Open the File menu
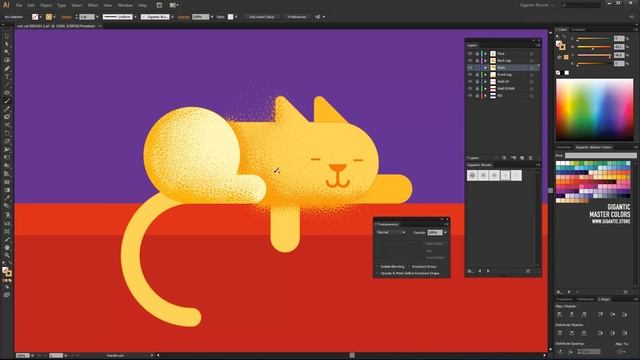 click(x=19, y=5)
